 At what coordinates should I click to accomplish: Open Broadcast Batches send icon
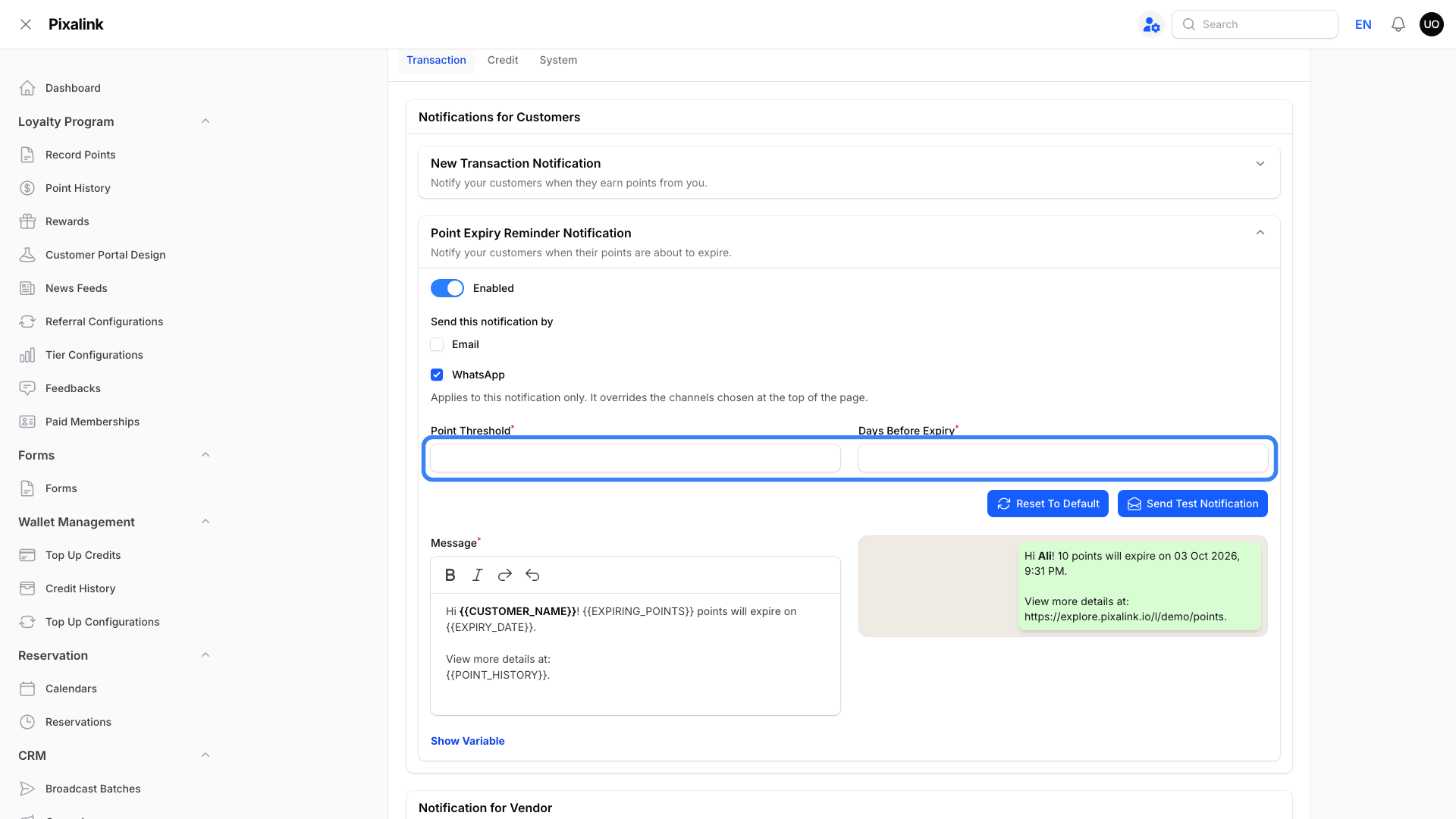pos(27,789)
